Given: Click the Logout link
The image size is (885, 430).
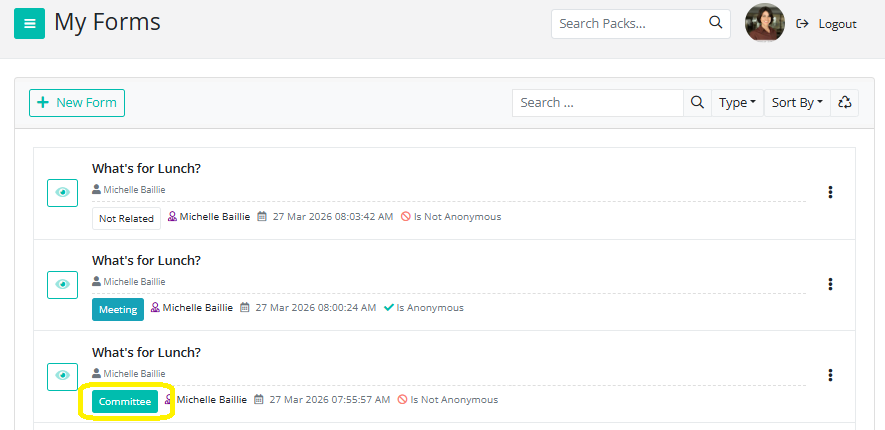Looking at the screenshot, I should [x=827, y=24].
